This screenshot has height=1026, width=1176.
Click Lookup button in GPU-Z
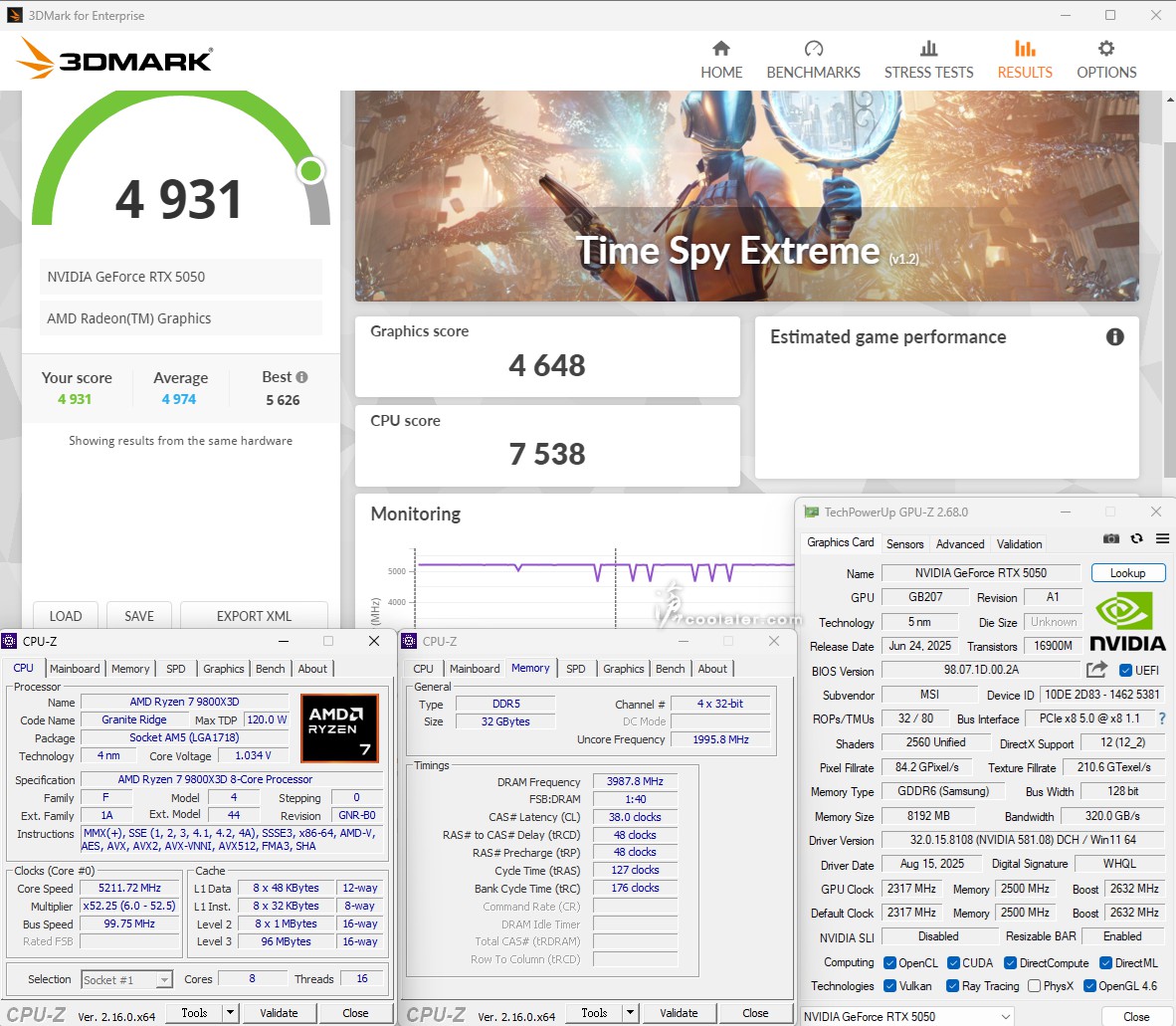(x=1127, y=573)
